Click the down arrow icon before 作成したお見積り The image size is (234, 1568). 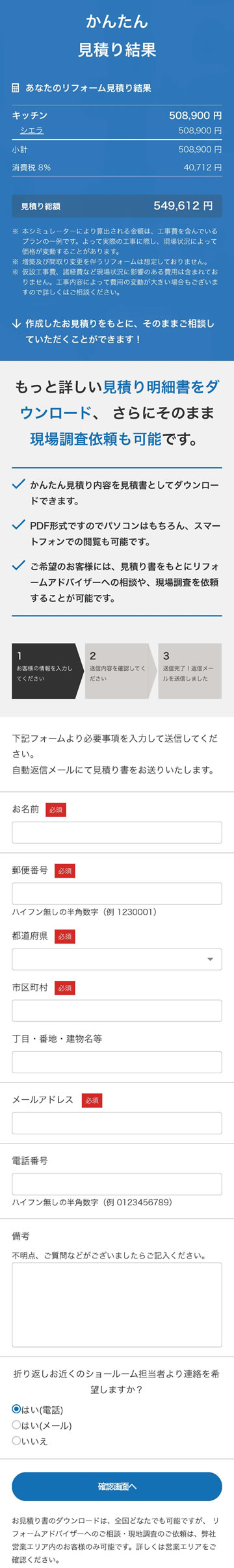(x=16, y=323)
